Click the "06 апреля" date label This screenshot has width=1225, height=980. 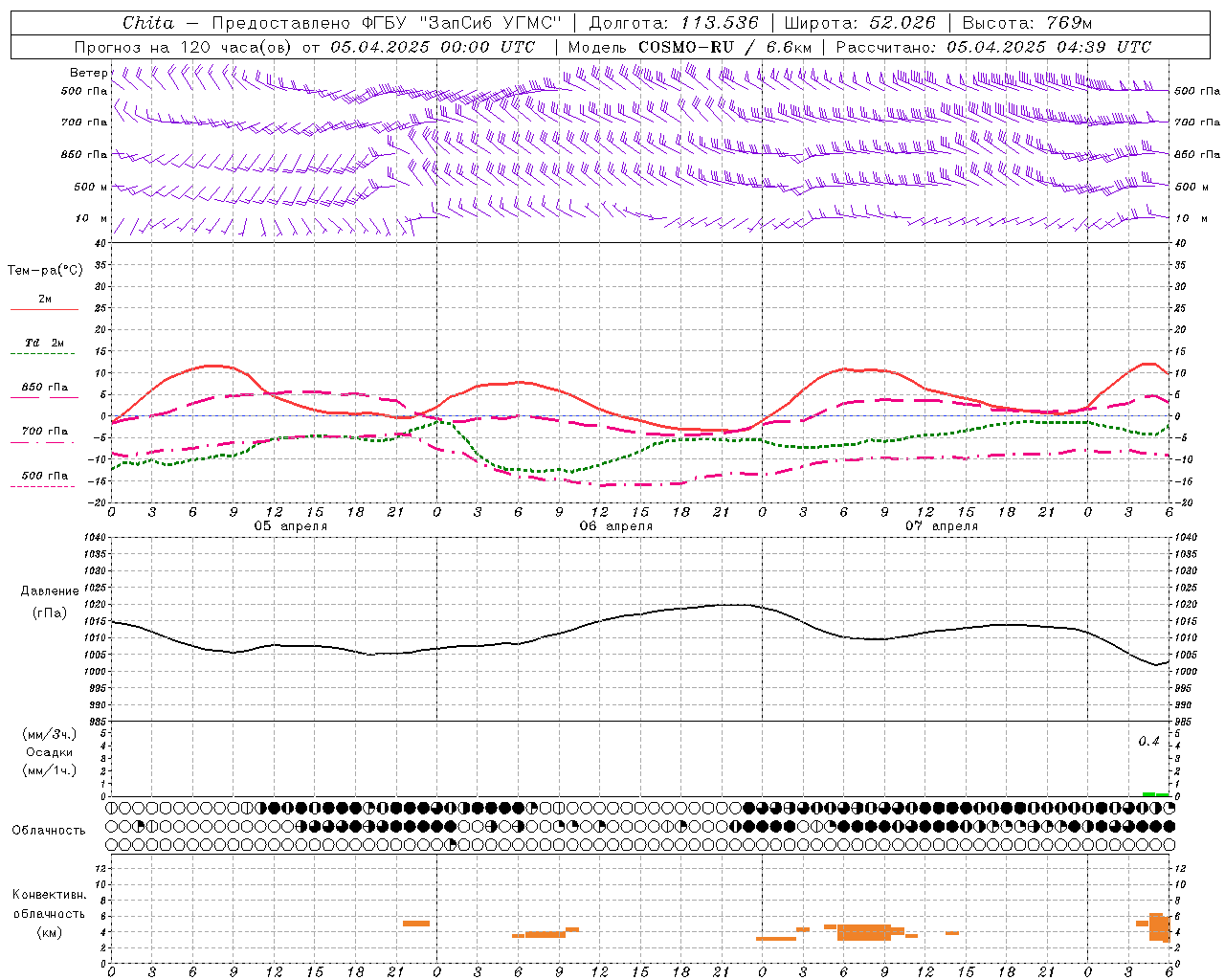[615, 526]
